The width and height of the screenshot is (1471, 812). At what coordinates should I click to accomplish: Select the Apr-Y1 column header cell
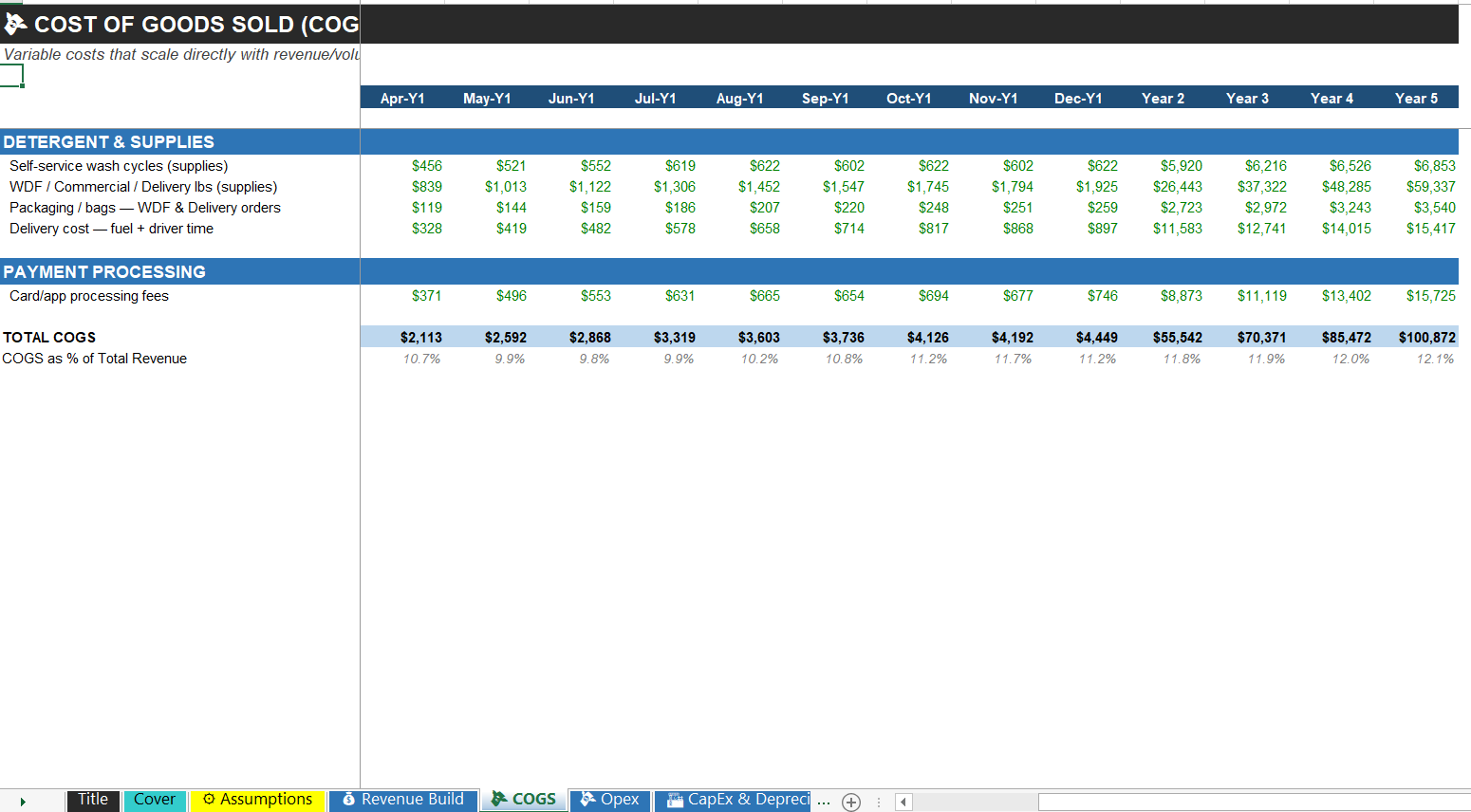tap(402, 98)
